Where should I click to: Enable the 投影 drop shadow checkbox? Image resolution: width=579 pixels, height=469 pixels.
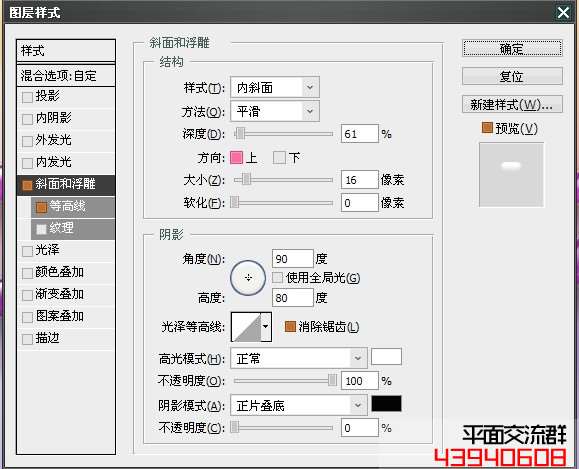coord(27,97)
